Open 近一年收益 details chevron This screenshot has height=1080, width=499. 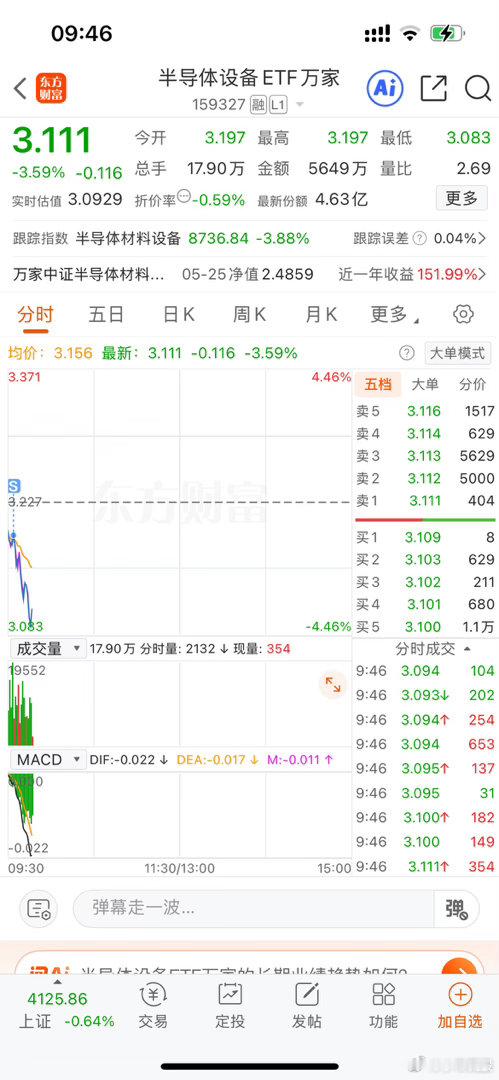482,274
